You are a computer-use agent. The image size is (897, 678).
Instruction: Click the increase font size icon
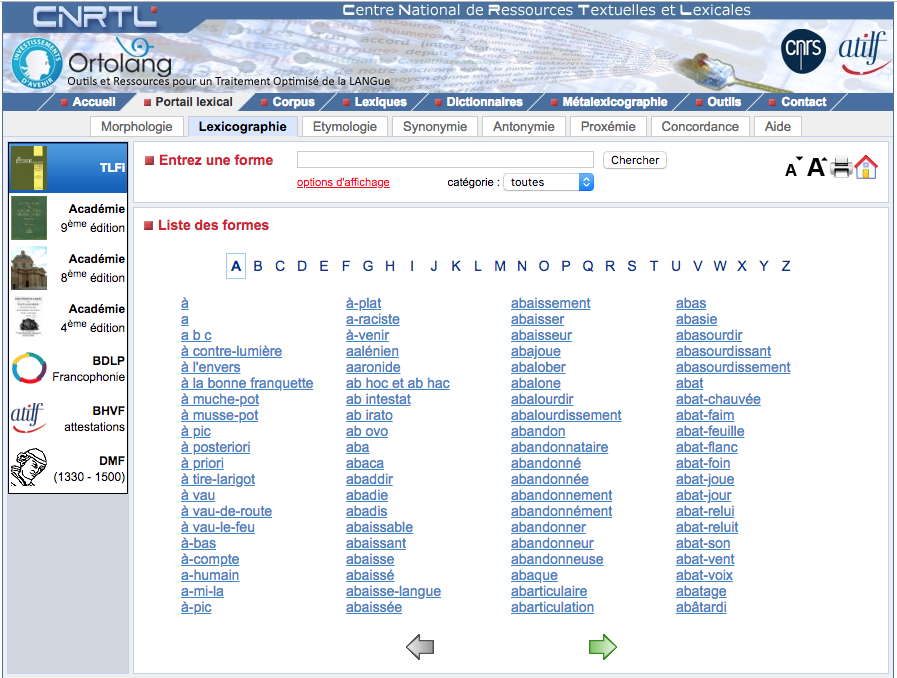pos(816,167)
